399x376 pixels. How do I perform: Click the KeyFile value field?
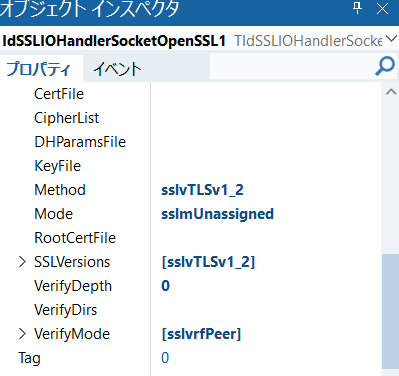[266, 166]
